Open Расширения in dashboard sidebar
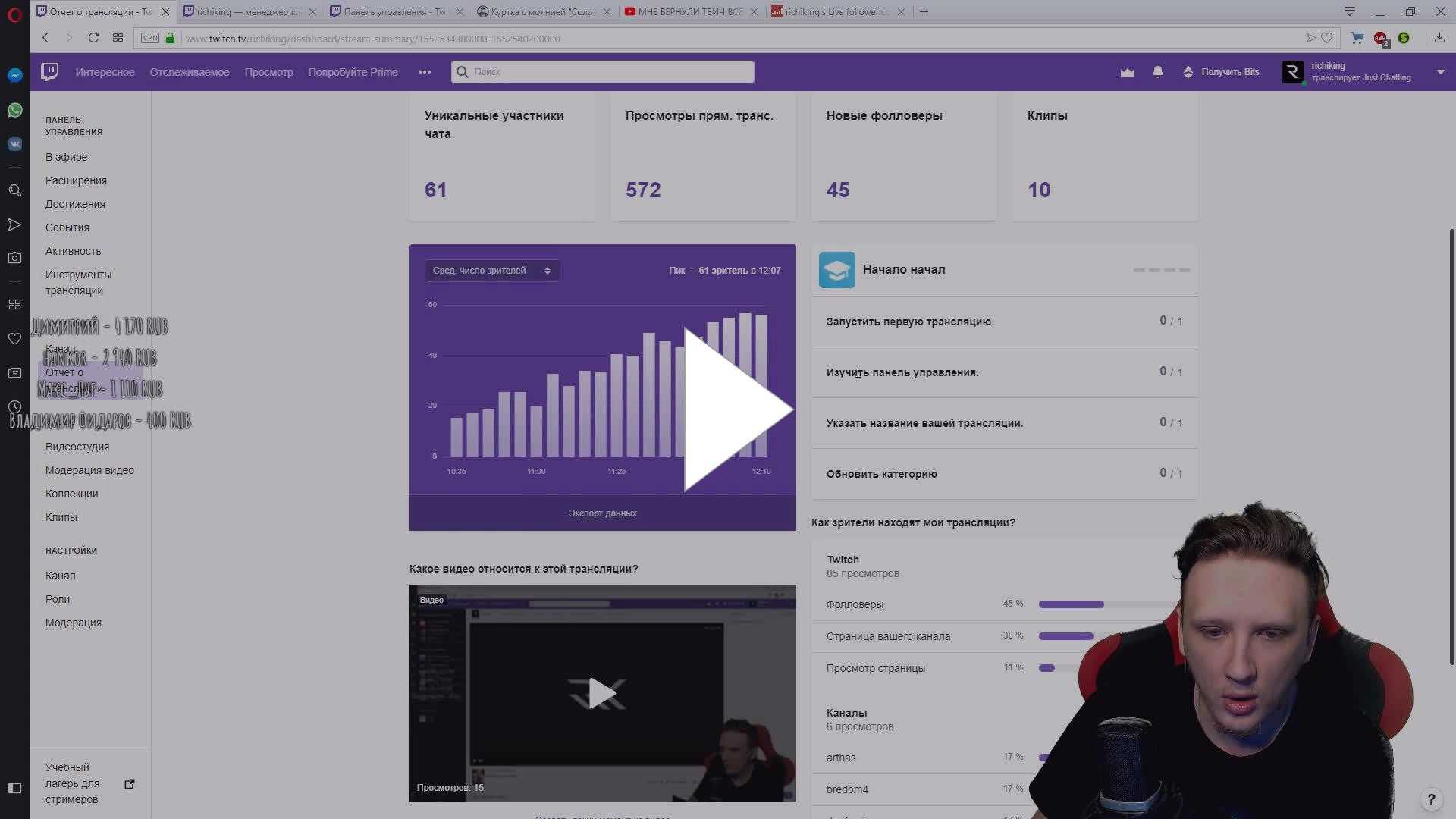Screen dimensions: 1456x819 76,180
